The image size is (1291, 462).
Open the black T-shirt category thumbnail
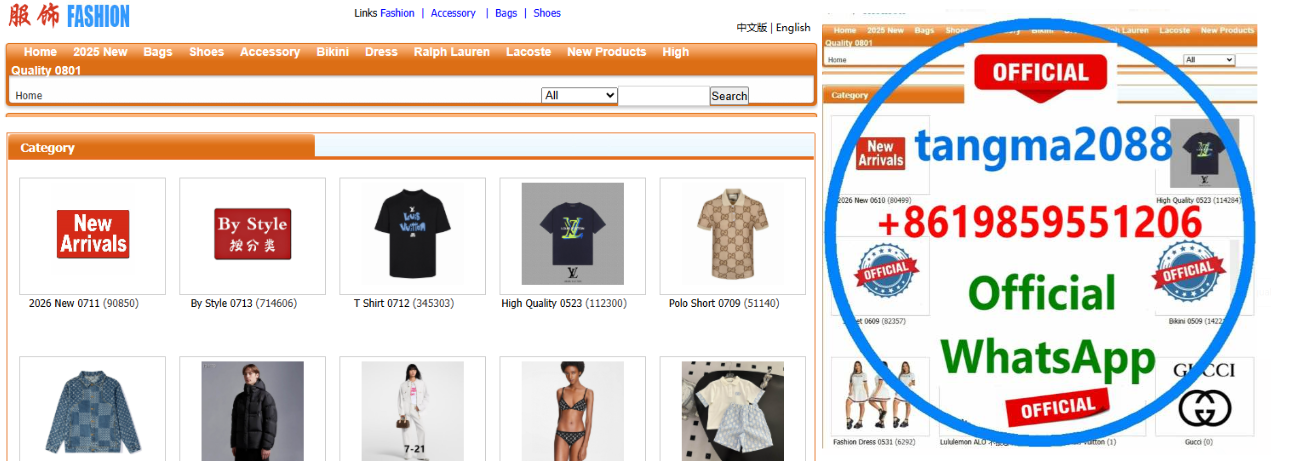click(x=413, y=234)
